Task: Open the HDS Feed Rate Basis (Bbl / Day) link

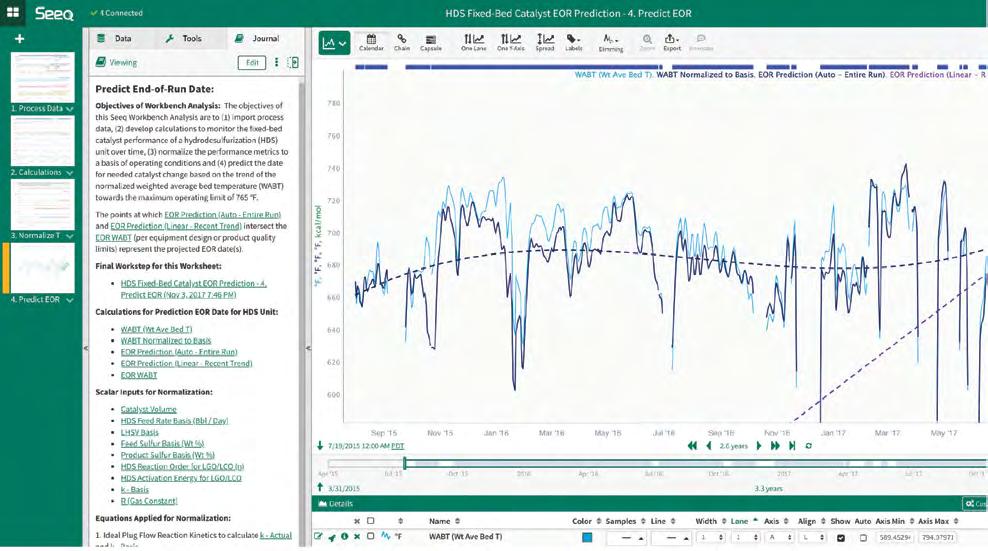Action: tap(174, 420)
